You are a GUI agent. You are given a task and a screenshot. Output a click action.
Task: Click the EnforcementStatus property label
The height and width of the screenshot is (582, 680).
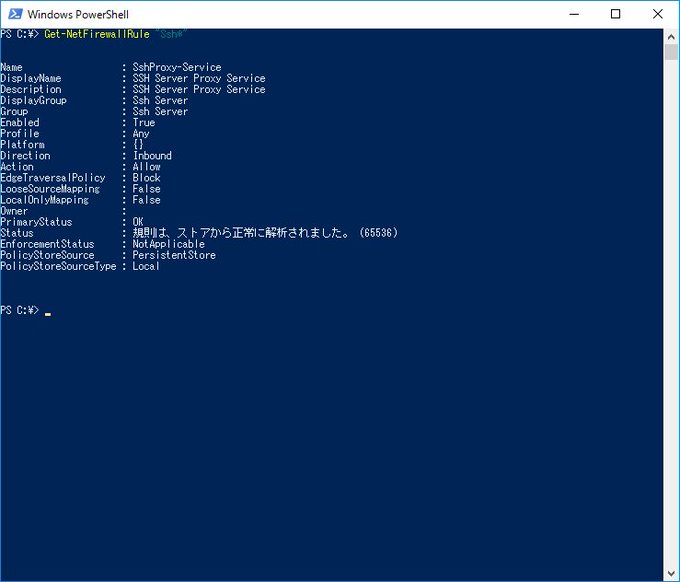(47, 244)
